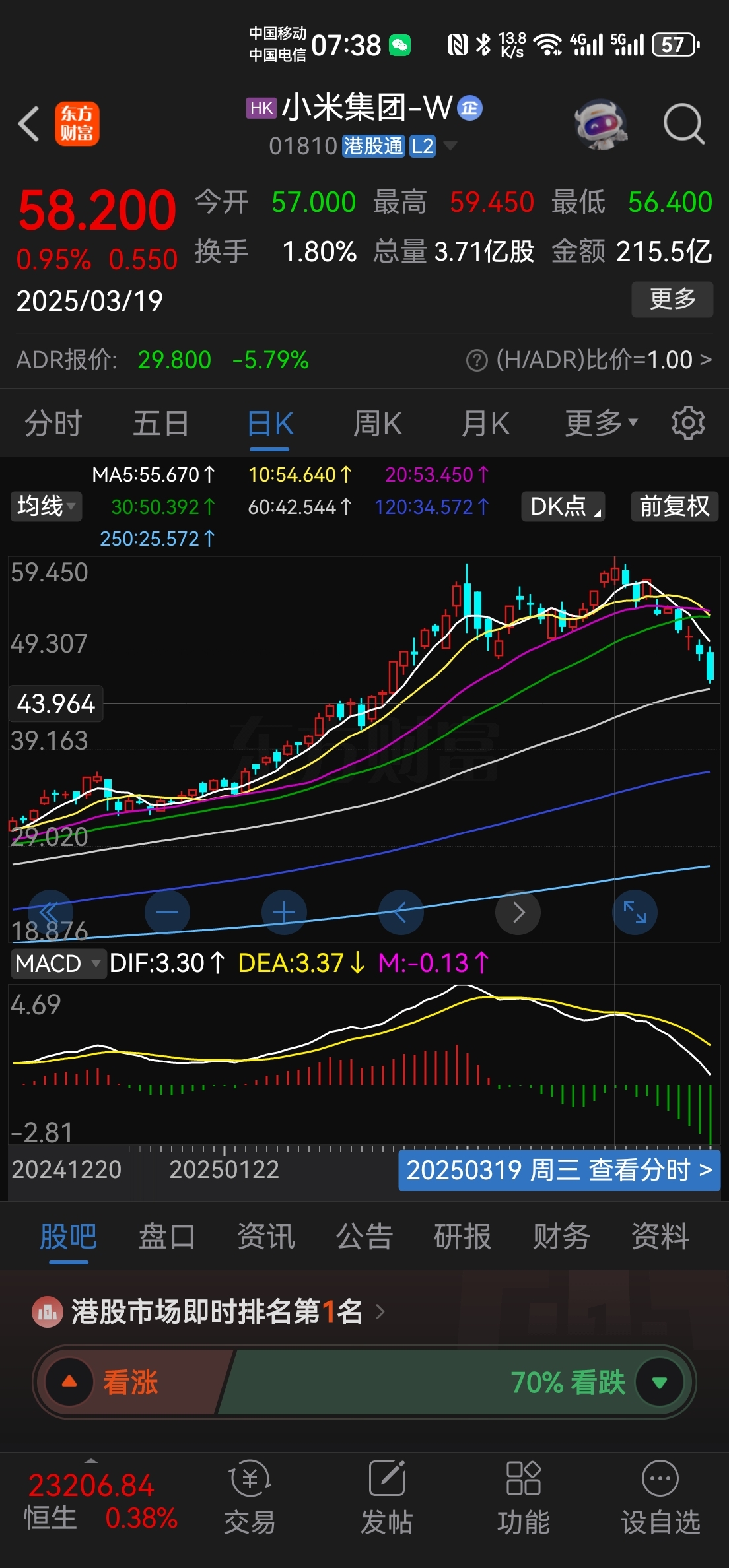
Task: Tap MA5:55.670 moving average label
Action: coord(153,474)
